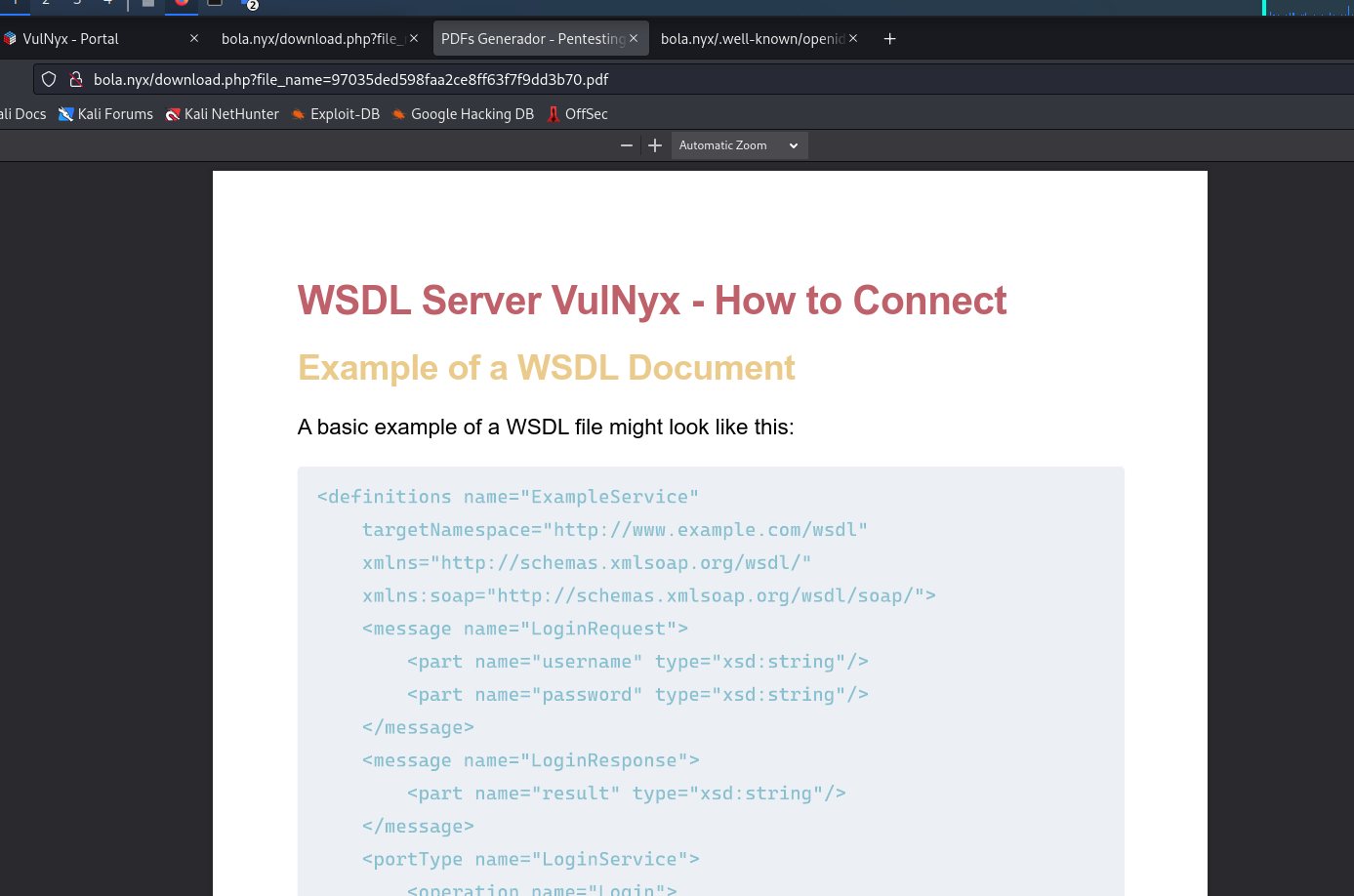This screenshot has height=896, width=1354.
Task: Click the URL address bar text
Action: pyautogui.click(x=351, y=79)
